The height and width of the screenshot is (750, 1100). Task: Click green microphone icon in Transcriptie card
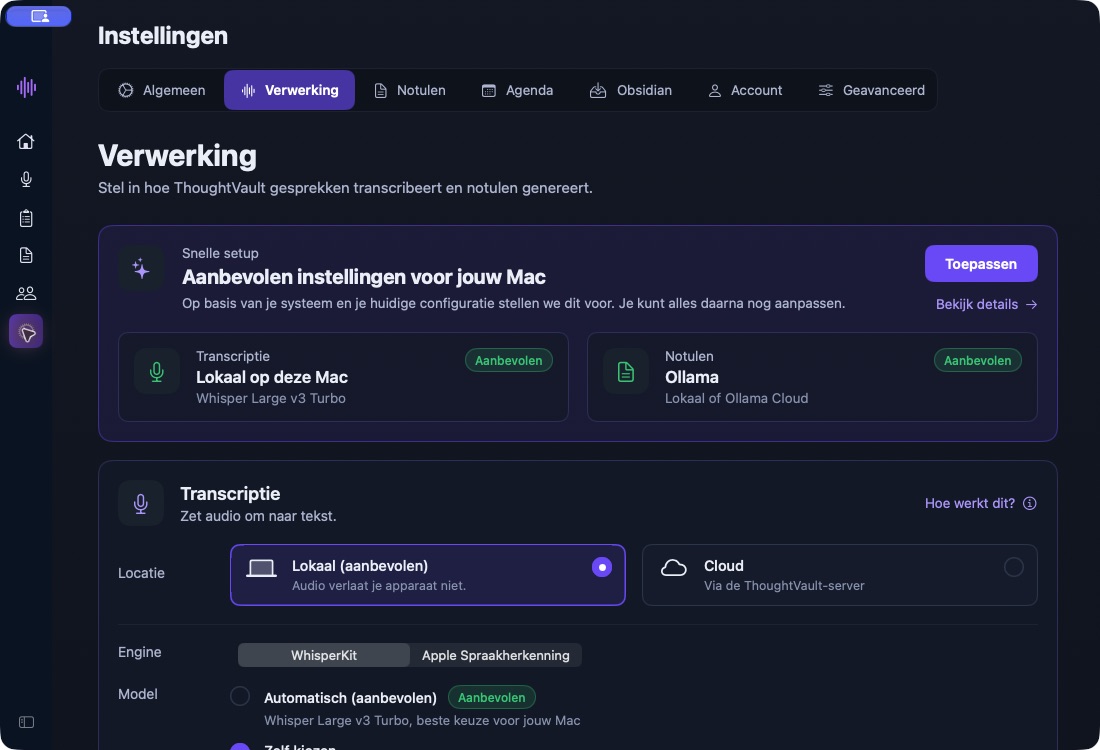[x=157, y=371]
